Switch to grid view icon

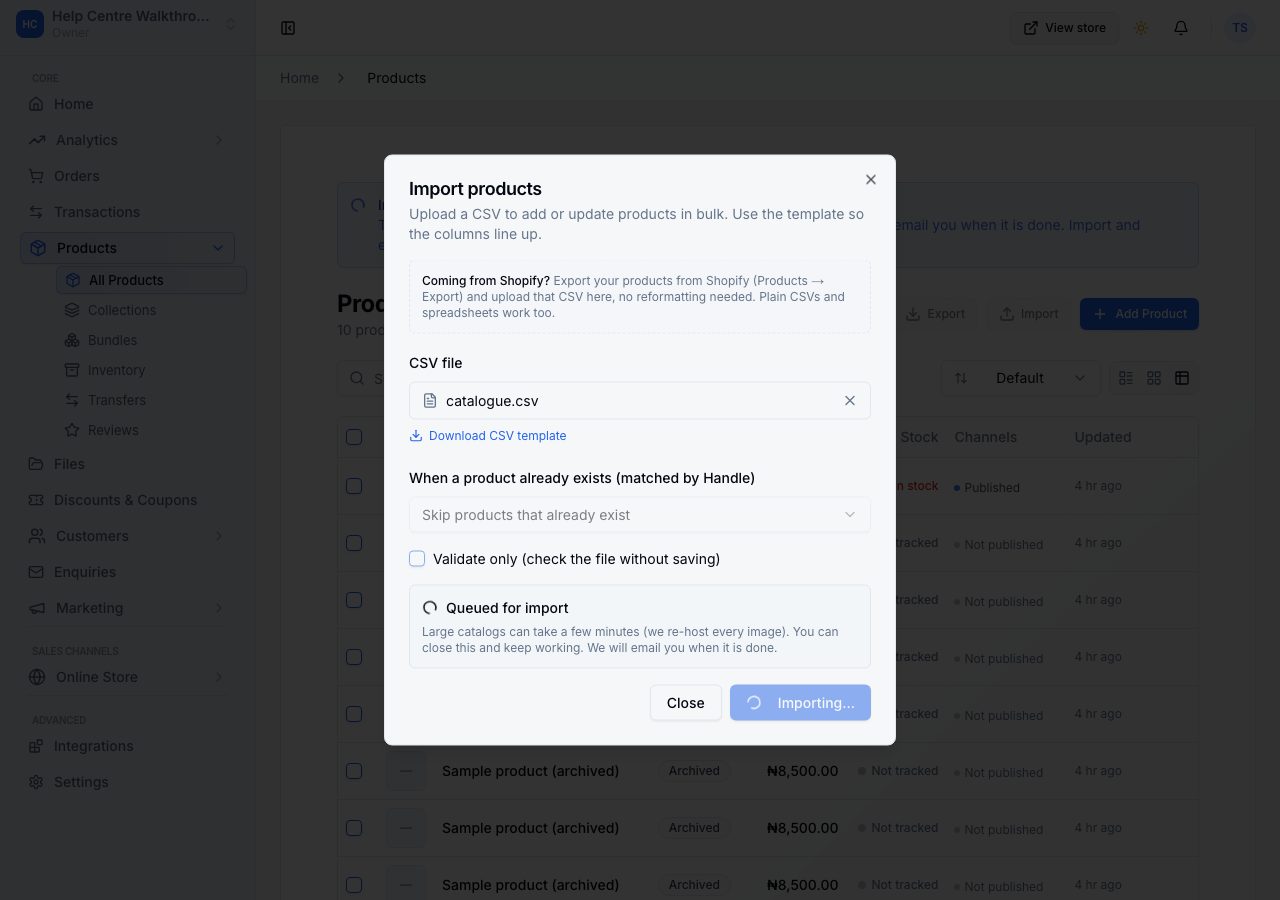click(x=1154, y=378)
